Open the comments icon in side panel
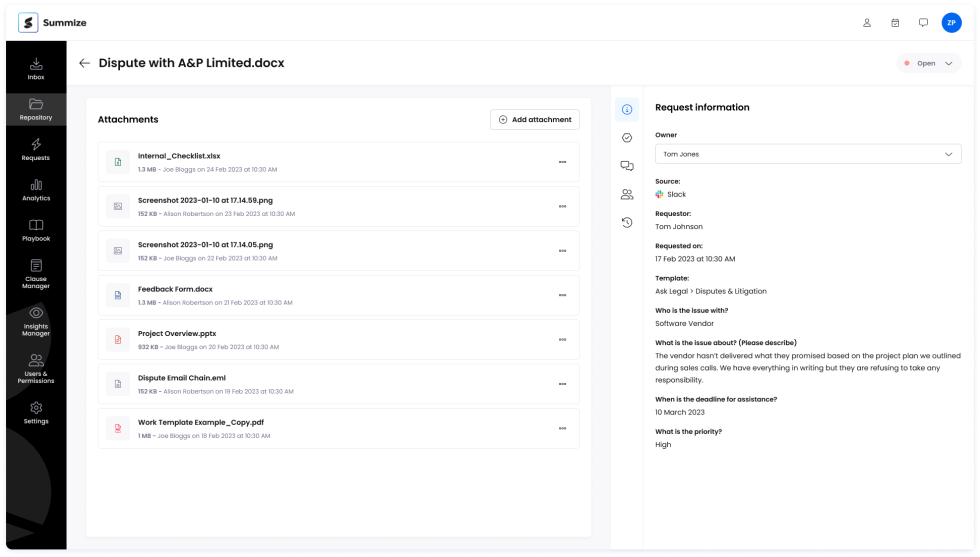Image resolution: width=980 pixels, height=557 pixels. (x=627, y=166)
